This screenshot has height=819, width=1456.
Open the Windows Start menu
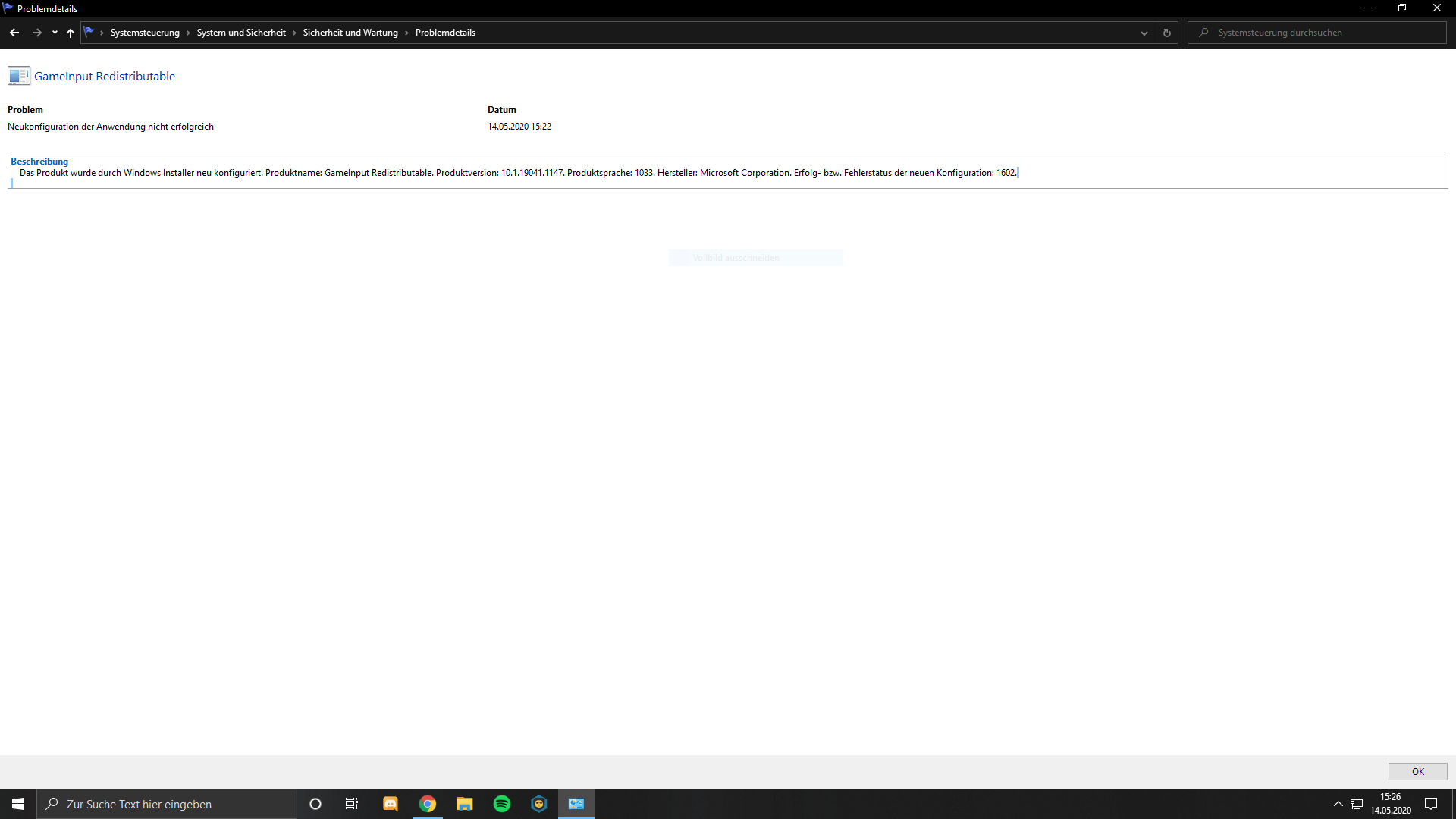tap(18, 804)
